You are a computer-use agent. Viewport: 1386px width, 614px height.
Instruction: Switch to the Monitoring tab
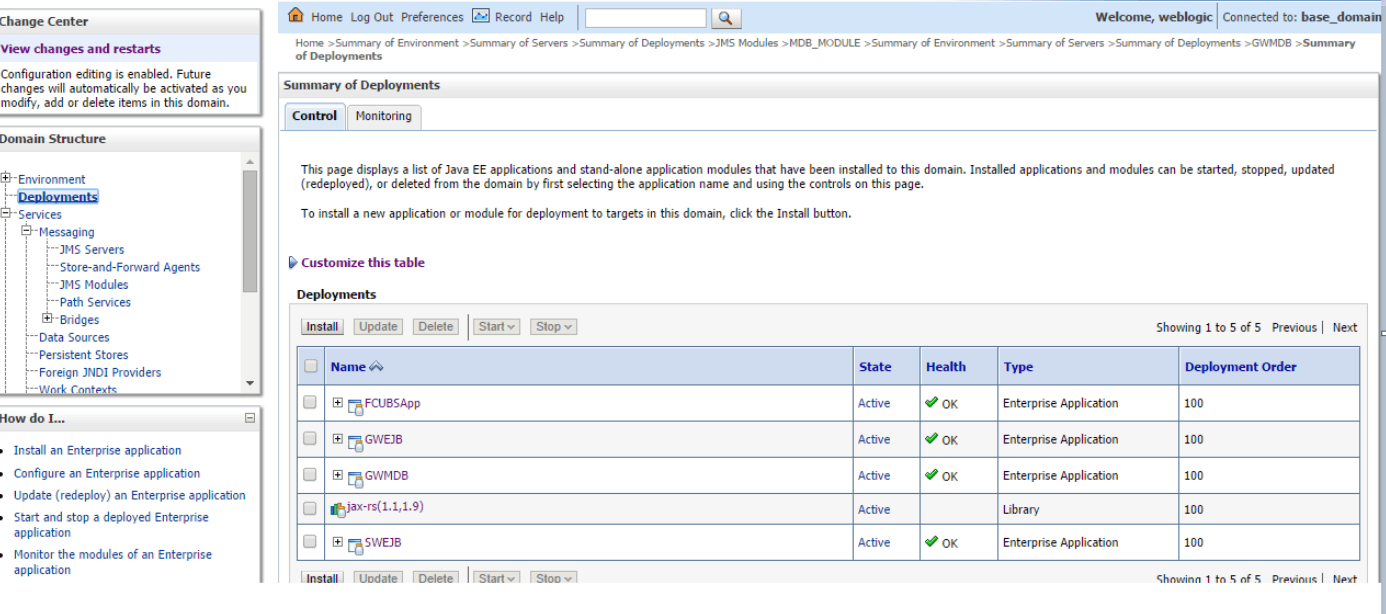coord(384,116)
